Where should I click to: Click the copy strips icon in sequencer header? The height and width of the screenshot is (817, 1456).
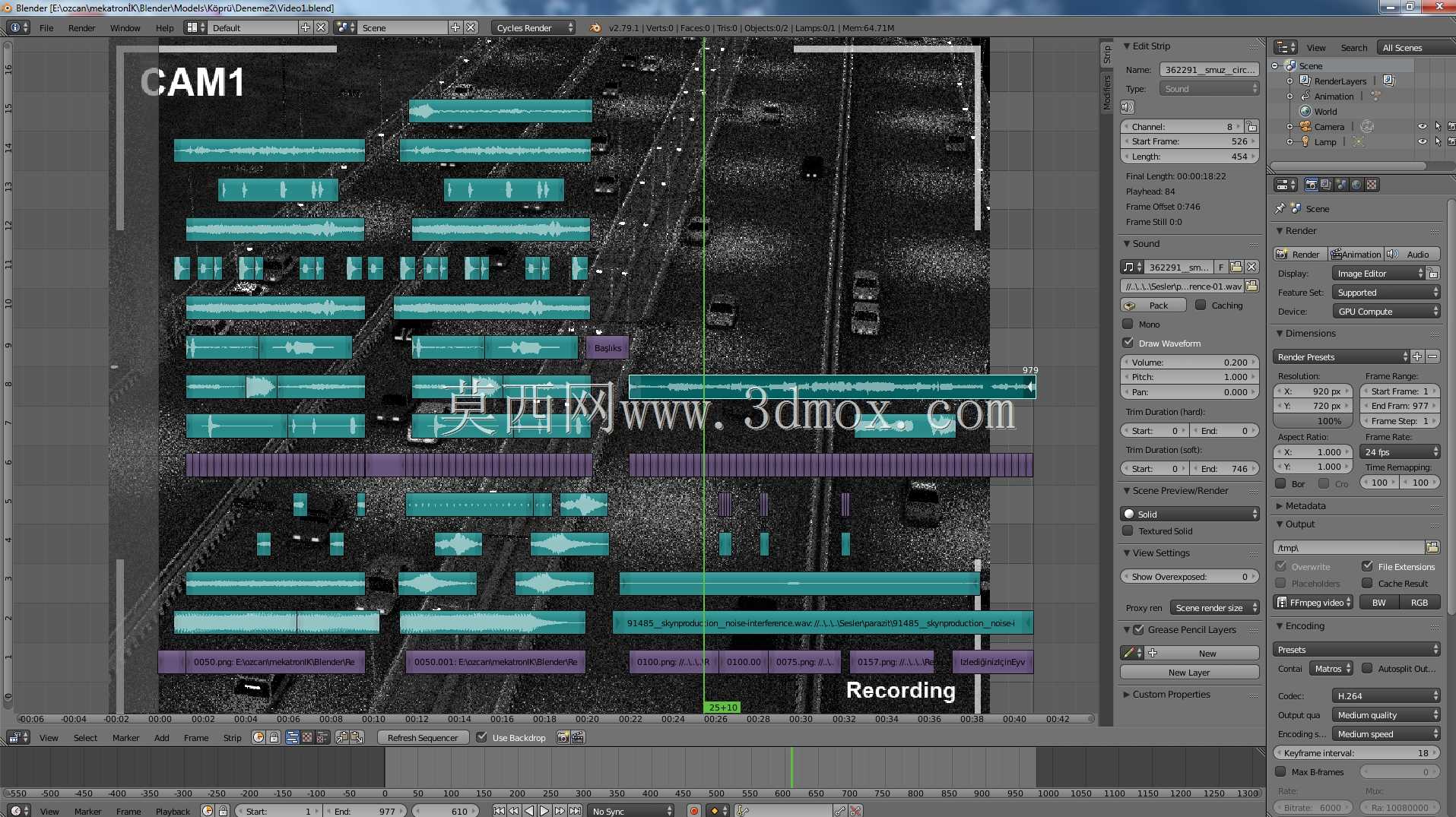click(x=341, y=737)
